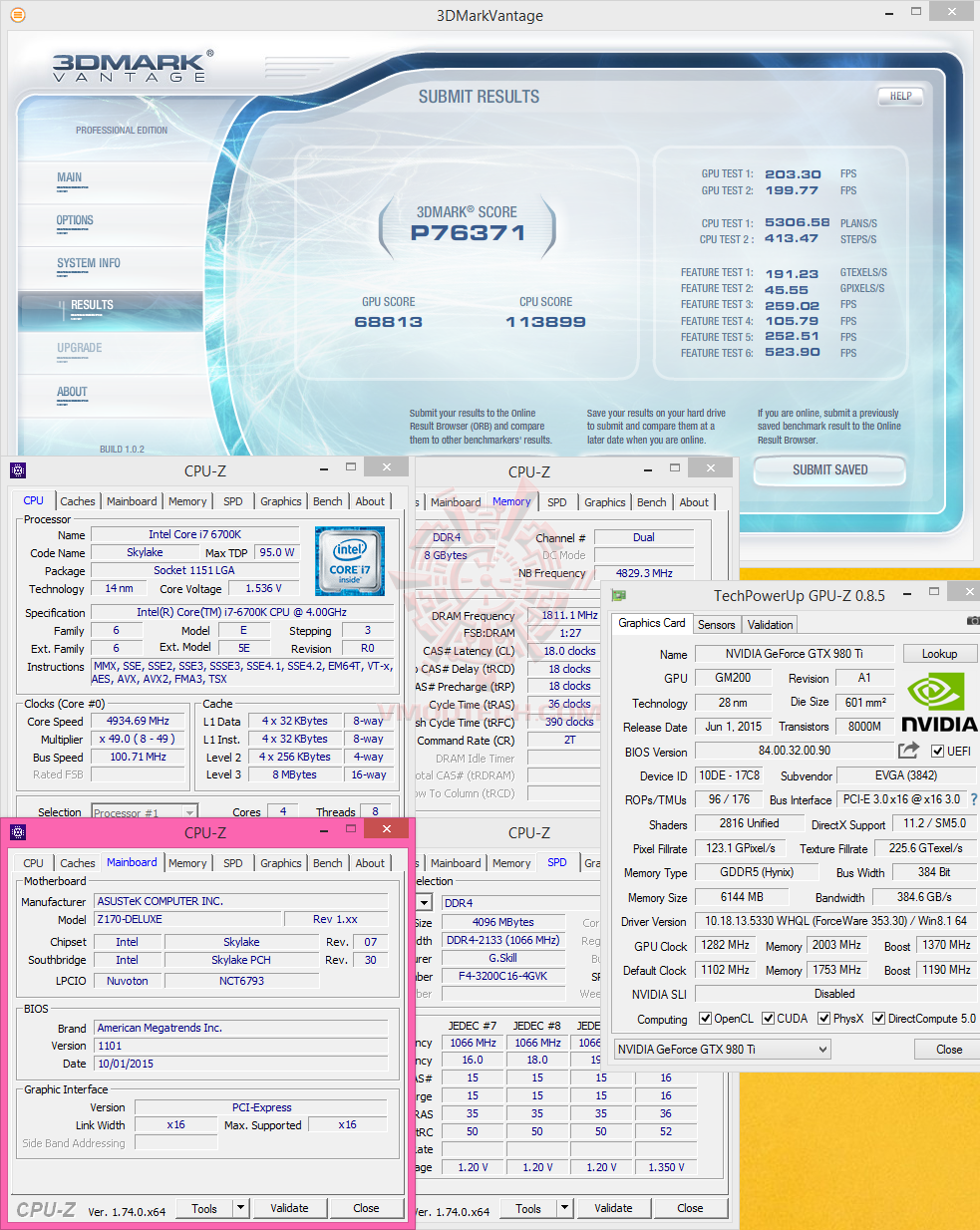The height and width of the screenshot is (1230, 980).
Task: Click the CPU-Z app icon in the CPU tab window title bar
Action: (x=17, y=470)
